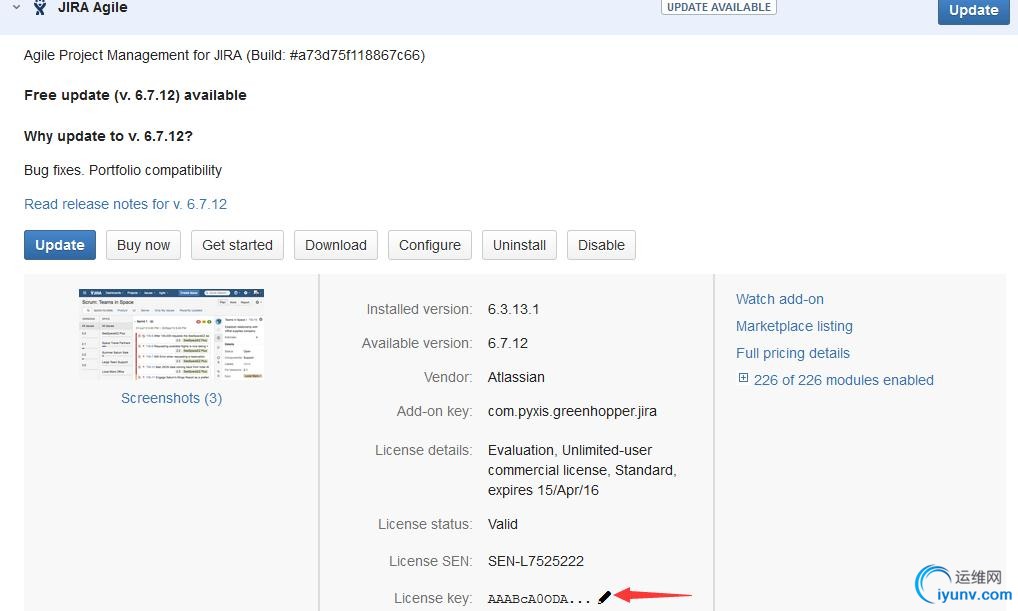The height and width of the screenshot is (611, 1018).
Task: Select the vendor name Atlassian
Action: click(516, 377)
